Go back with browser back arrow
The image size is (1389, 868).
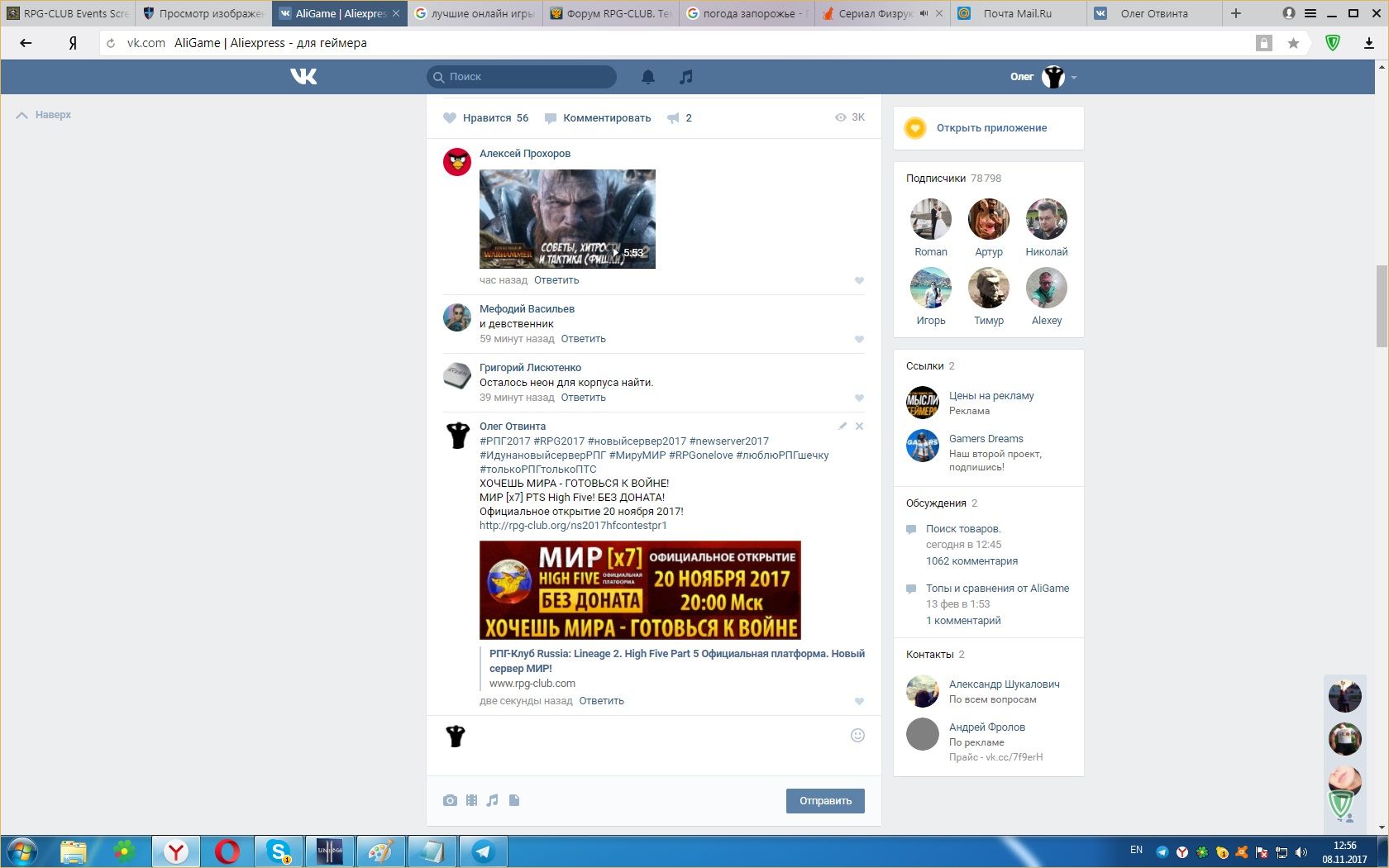(26, 43)
